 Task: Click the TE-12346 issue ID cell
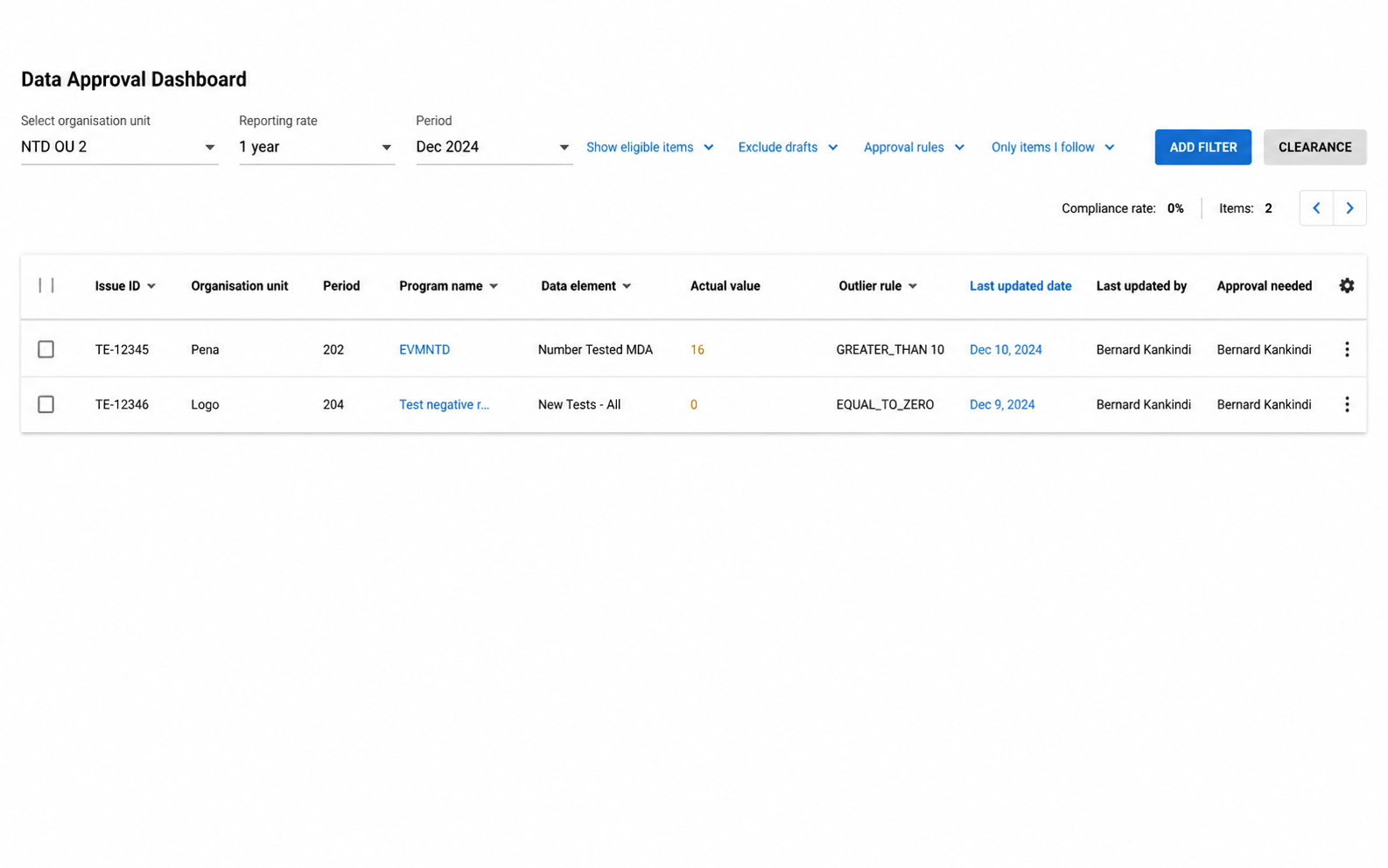(x=122, y=404)
